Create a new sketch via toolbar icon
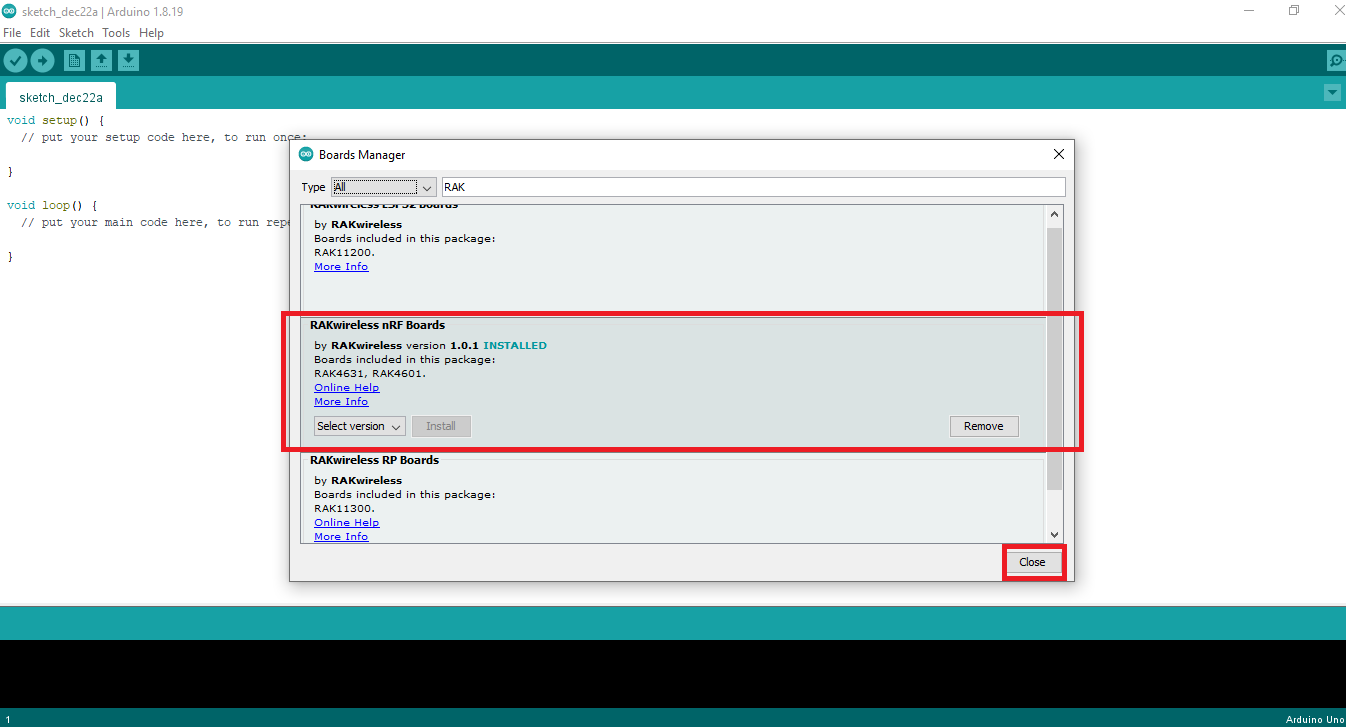Viewport: 1346px width, 727px height. (x=74, y=60)
